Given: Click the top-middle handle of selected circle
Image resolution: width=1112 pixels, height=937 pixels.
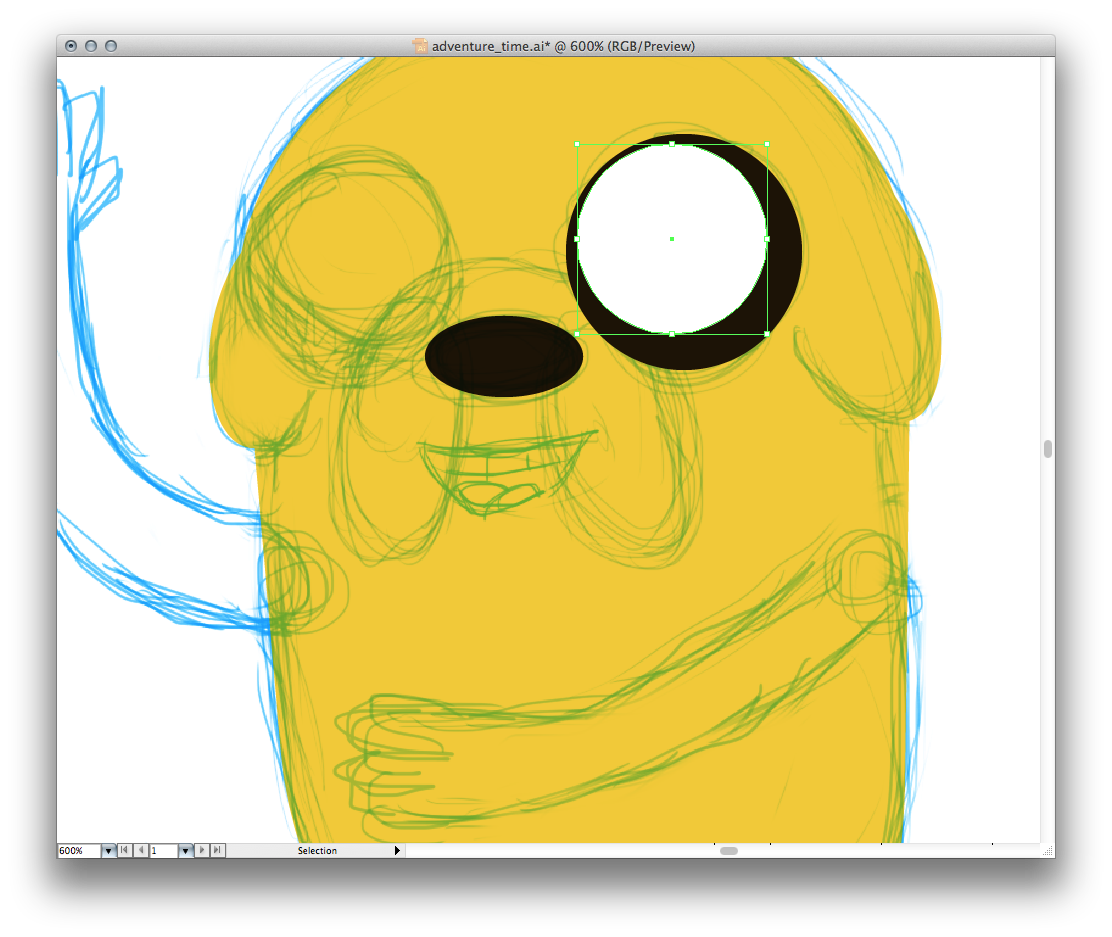Looking at the screenshot, I should 672,144.
